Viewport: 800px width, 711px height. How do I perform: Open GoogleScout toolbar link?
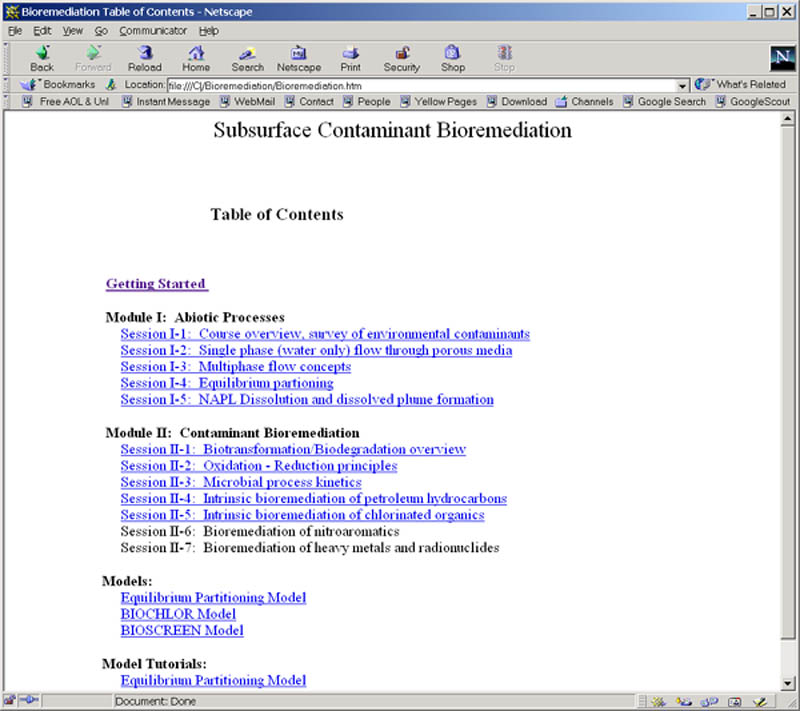click(x=753, y=101)
